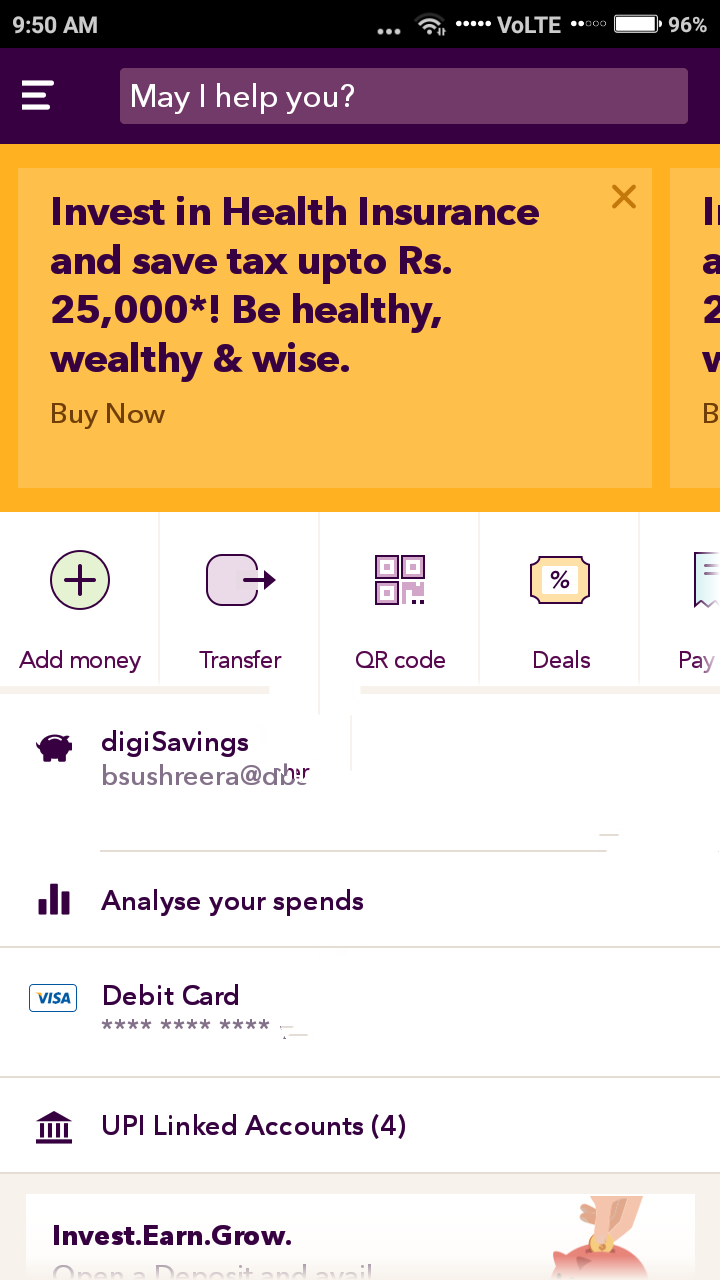Tap the Wi-Fi status bar icon
Screen dimensions: 720x1280
(x=431, y=25)
